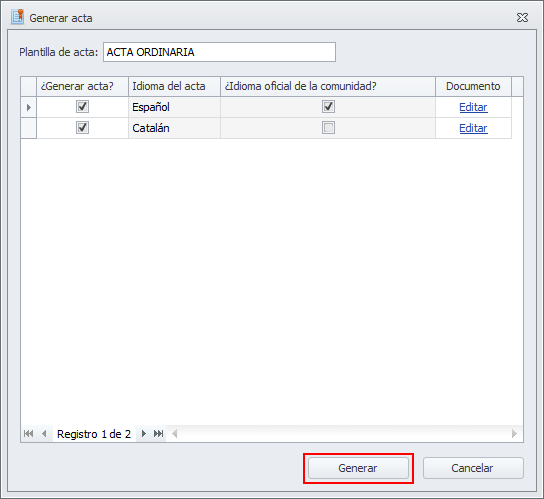Open Editar link for Español document
Image resolution: width=544 pixels, height=499 pixels.
(x=473, y=107)
